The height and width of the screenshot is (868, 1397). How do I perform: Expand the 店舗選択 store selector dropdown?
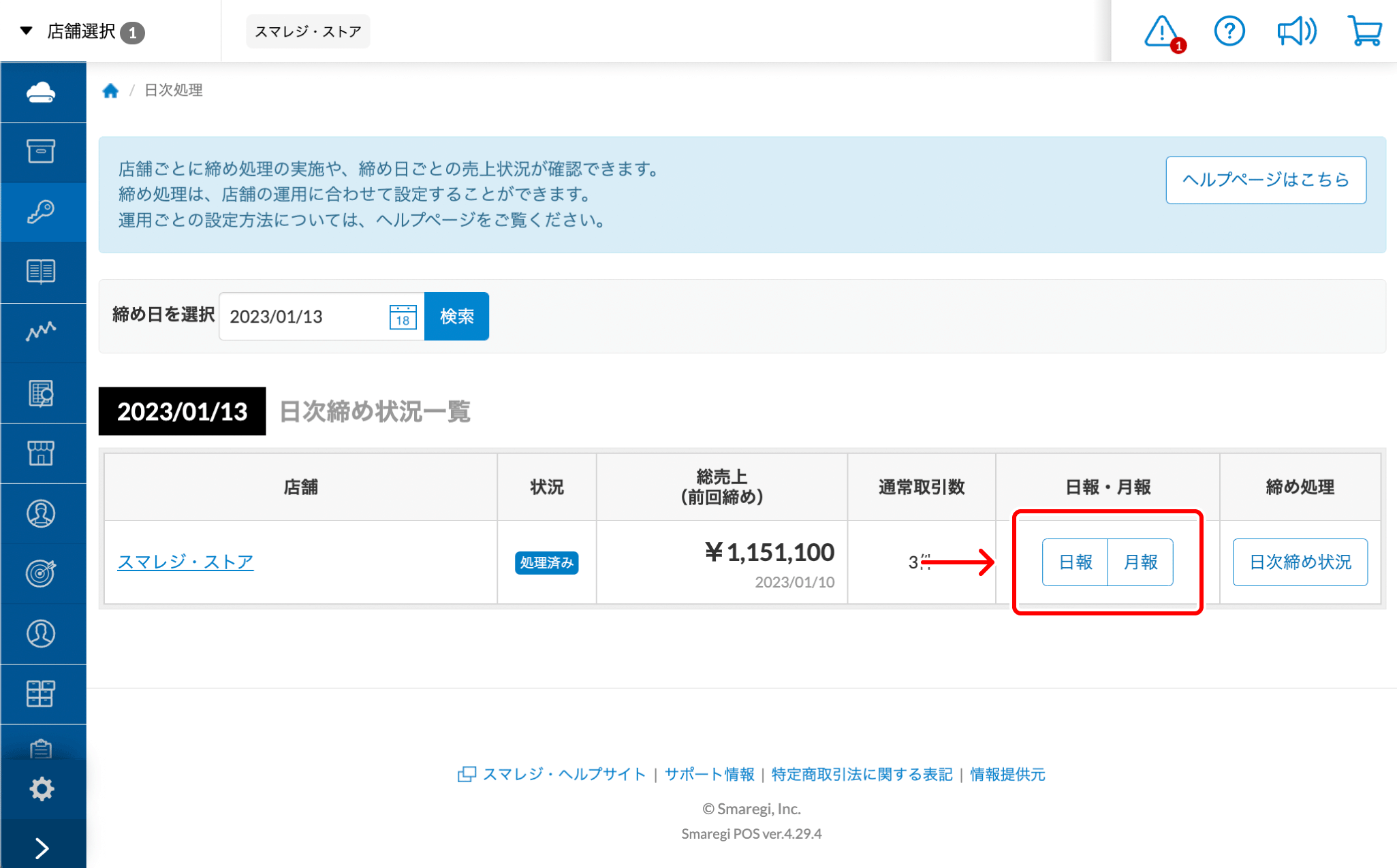[x=82, y=31]
